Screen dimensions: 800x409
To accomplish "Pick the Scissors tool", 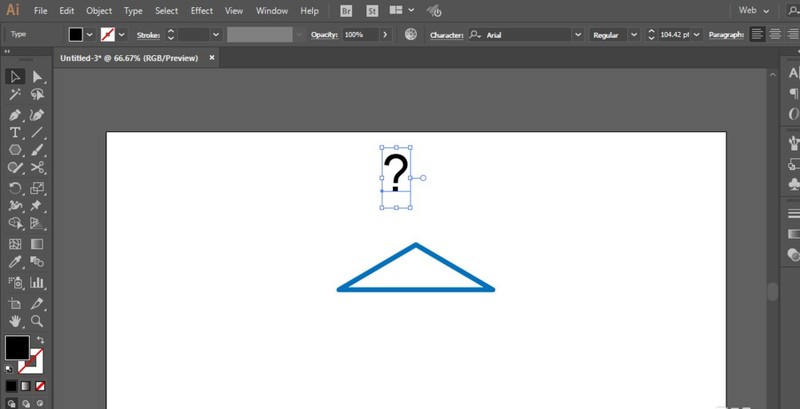I will 37,167.
